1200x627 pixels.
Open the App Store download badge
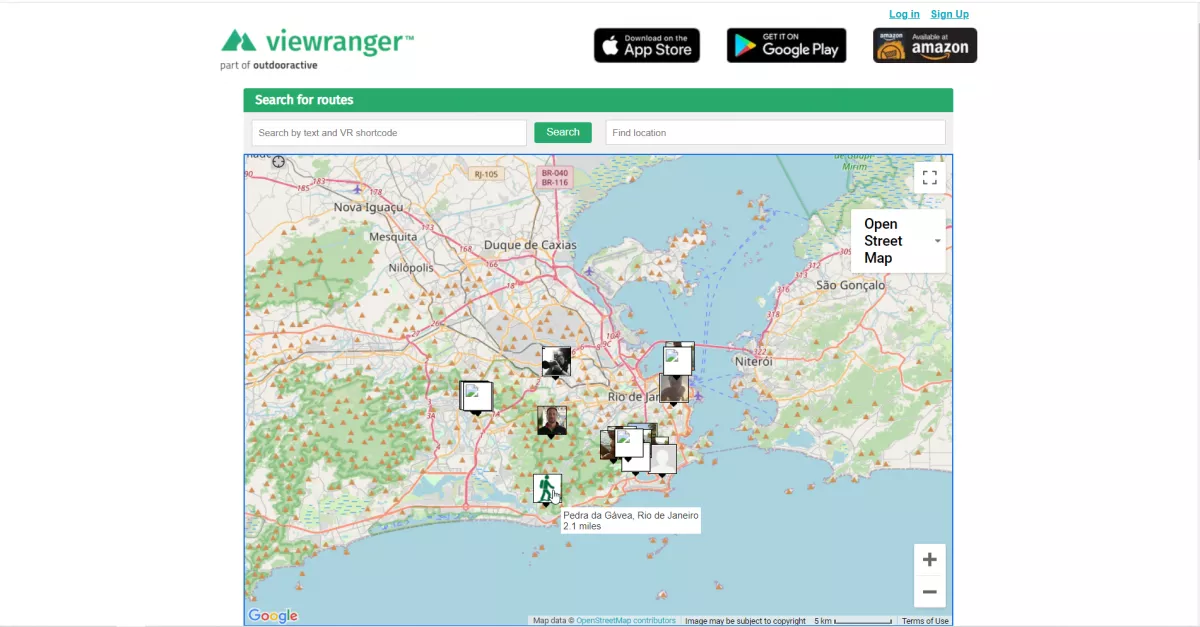(647, 45)
